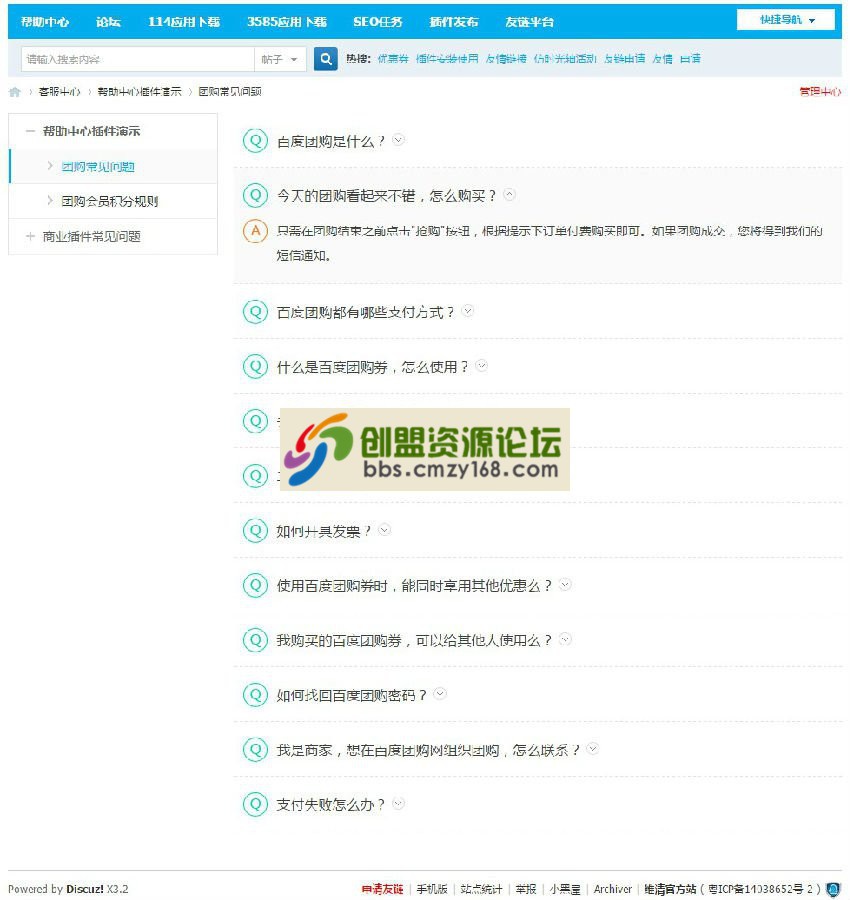Collapse 帮助中心插件演示 using the minus icon
This screenshot has width=850, height=900.
pos(30,131)
